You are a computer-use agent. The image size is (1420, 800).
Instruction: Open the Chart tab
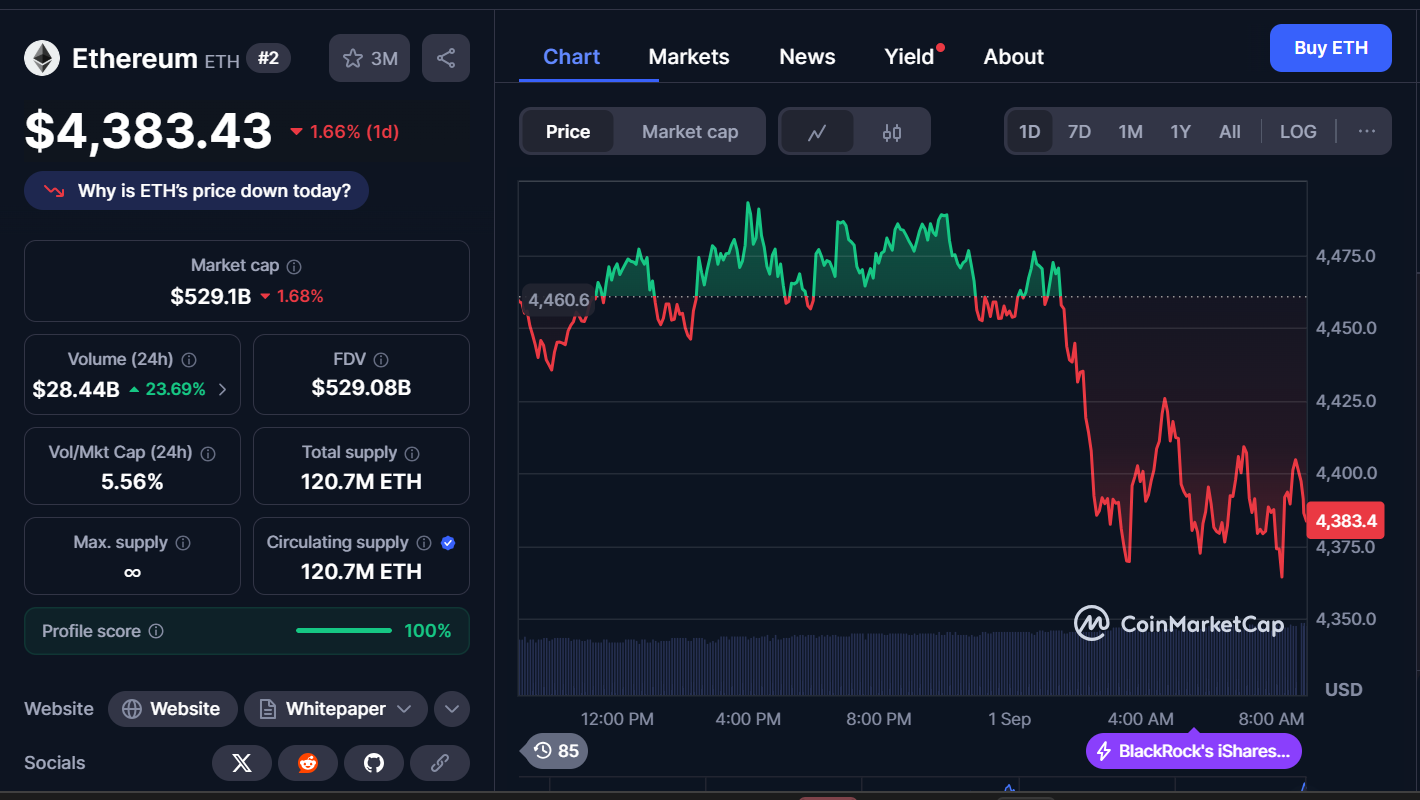(571, 57)
